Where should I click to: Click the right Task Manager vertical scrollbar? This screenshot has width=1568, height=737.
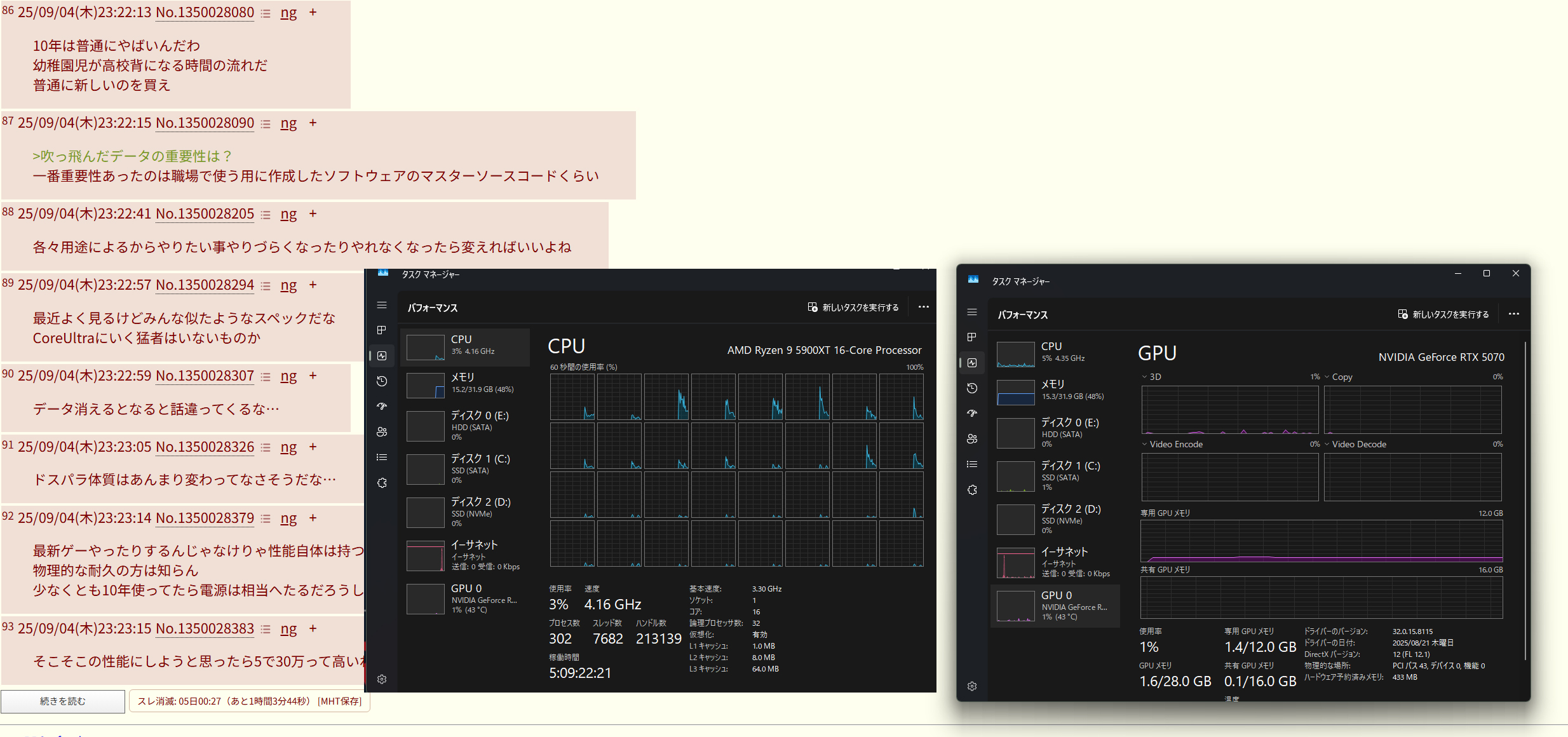click(1525, 502)
